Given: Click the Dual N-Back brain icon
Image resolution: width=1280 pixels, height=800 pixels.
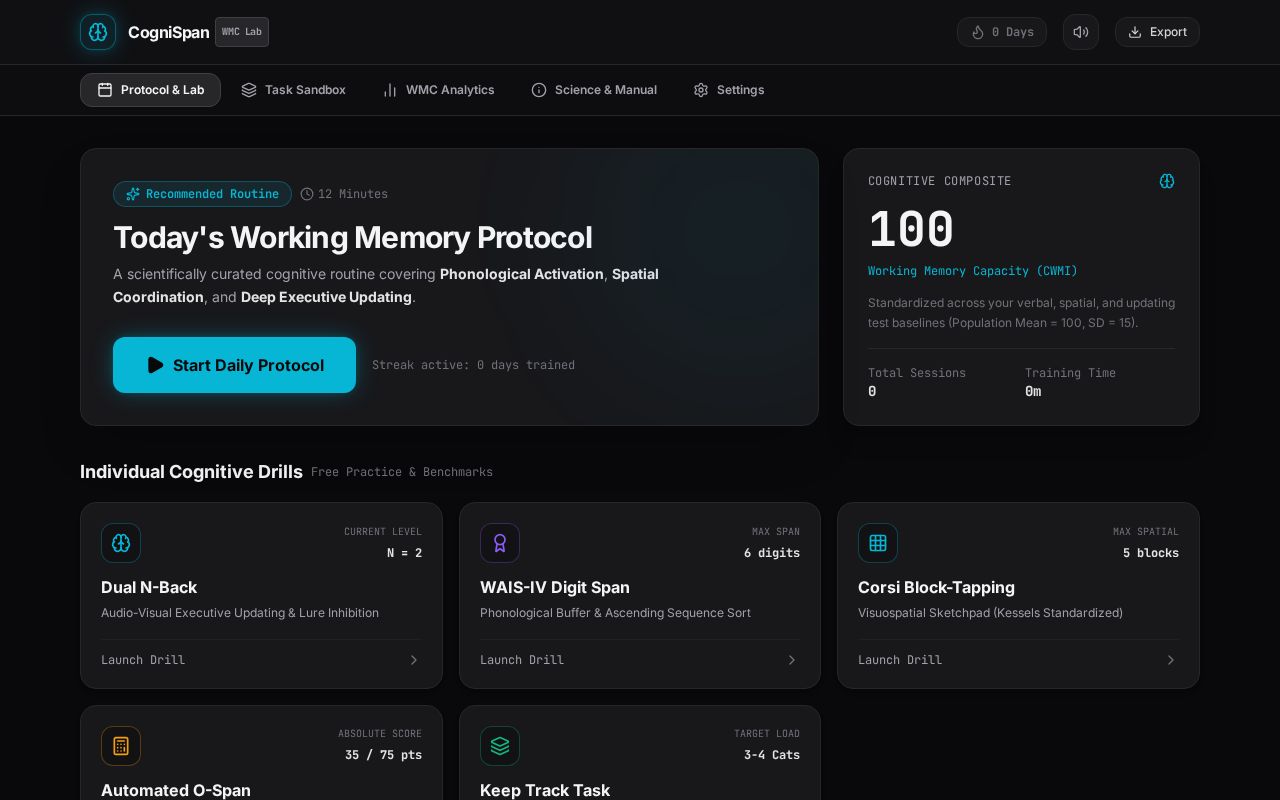Looking at the screenshot, I should (x=121, y=543).
